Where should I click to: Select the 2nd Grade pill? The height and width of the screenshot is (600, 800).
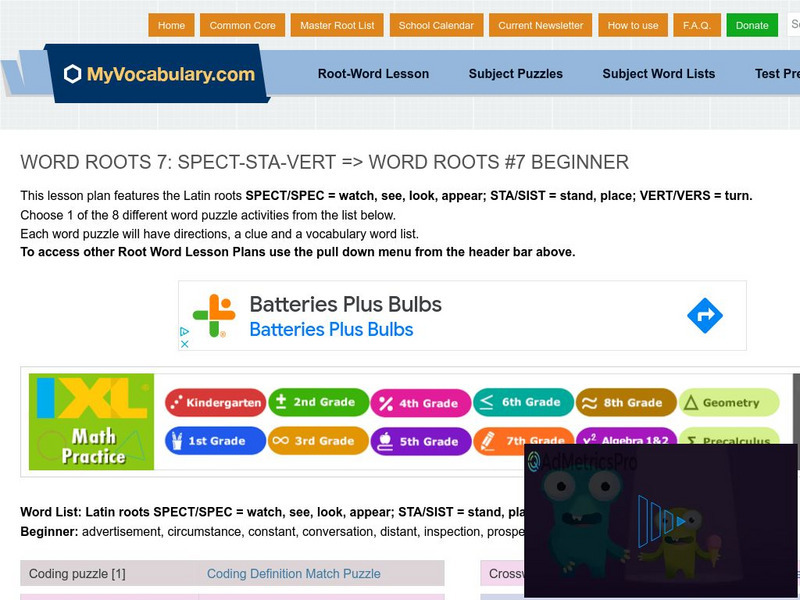point(318,402)
